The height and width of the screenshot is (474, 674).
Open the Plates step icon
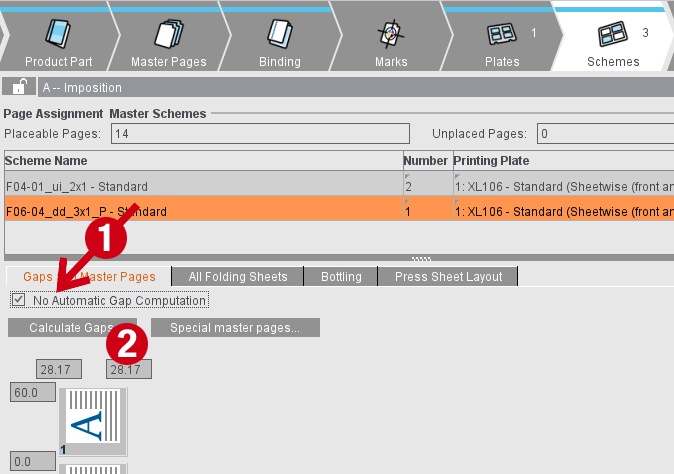pyautogui.click(x=500, y=34)
